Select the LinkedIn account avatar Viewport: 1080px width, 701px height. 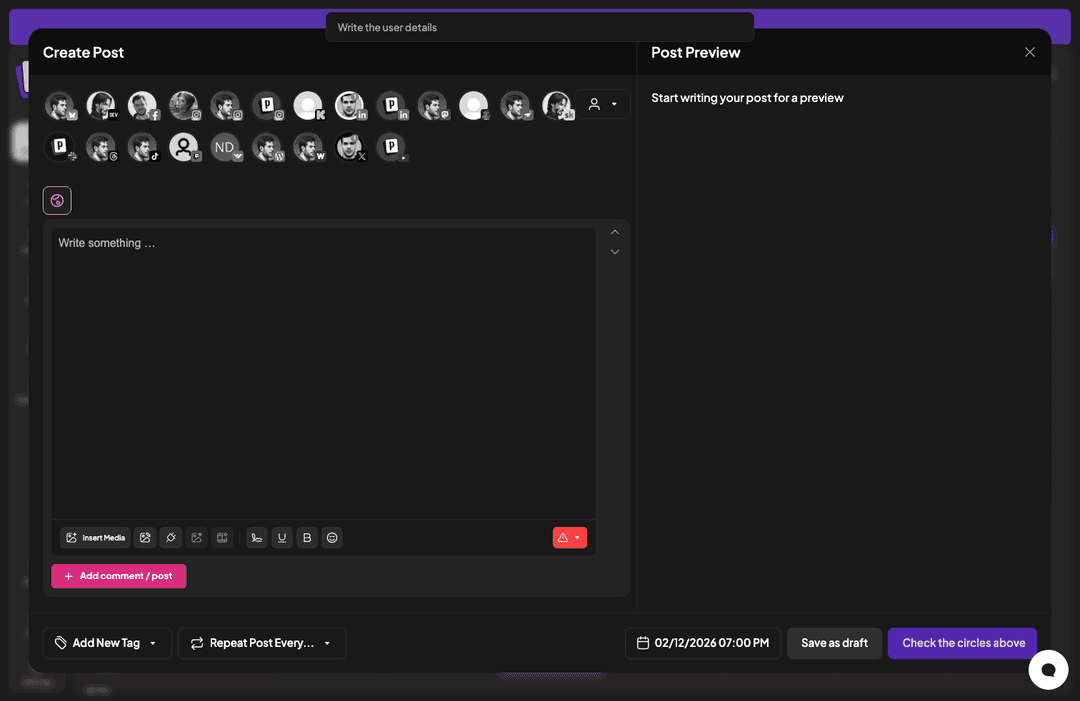[351, 105]
